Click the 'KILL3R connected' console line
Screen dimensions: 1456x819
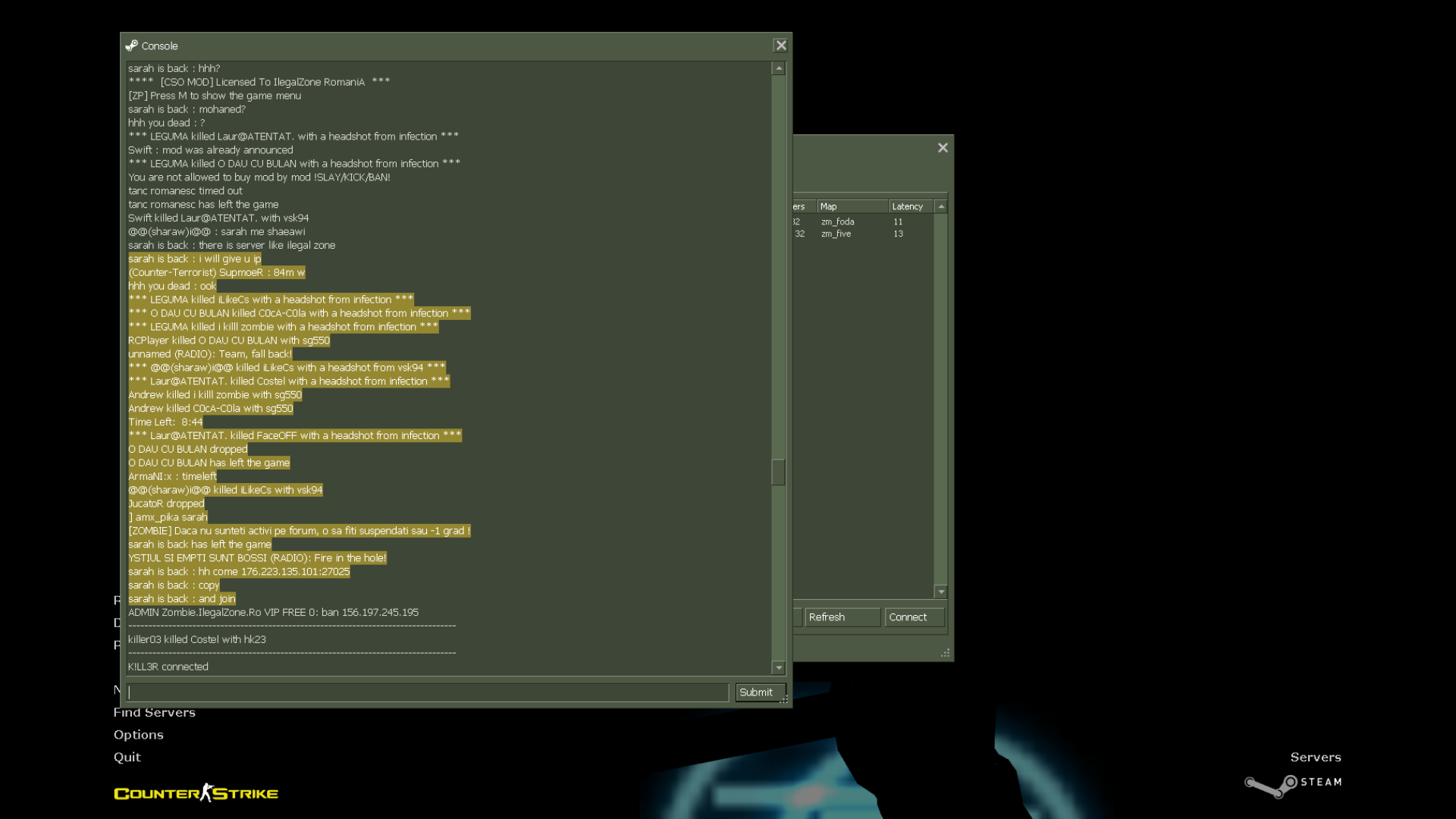click(168, 667)
